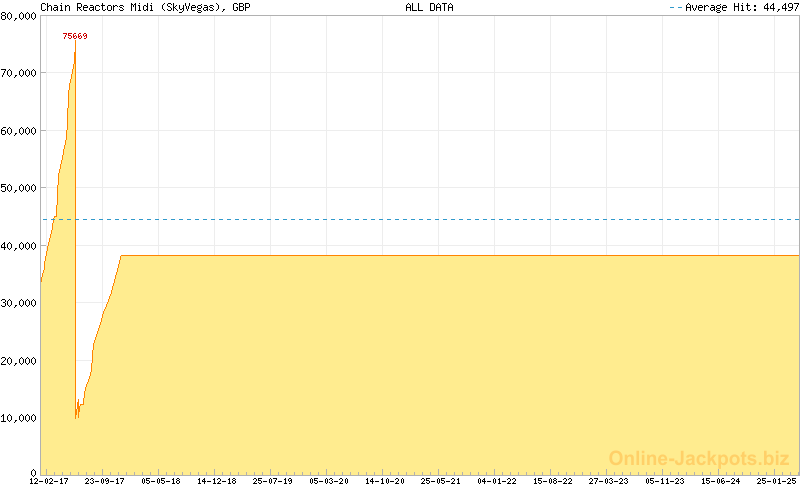Select the 12-02-17 date on x-axis
The height and width of the screenshot is (490, 800).
[x=48, y=481]
